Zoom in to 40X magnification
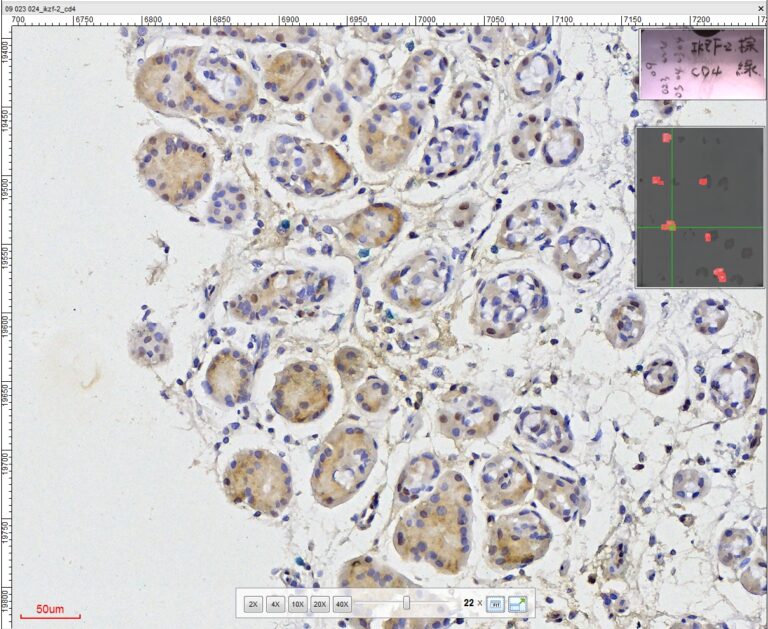The width and height of the screenshot is (768, 629). click(343, 604)
